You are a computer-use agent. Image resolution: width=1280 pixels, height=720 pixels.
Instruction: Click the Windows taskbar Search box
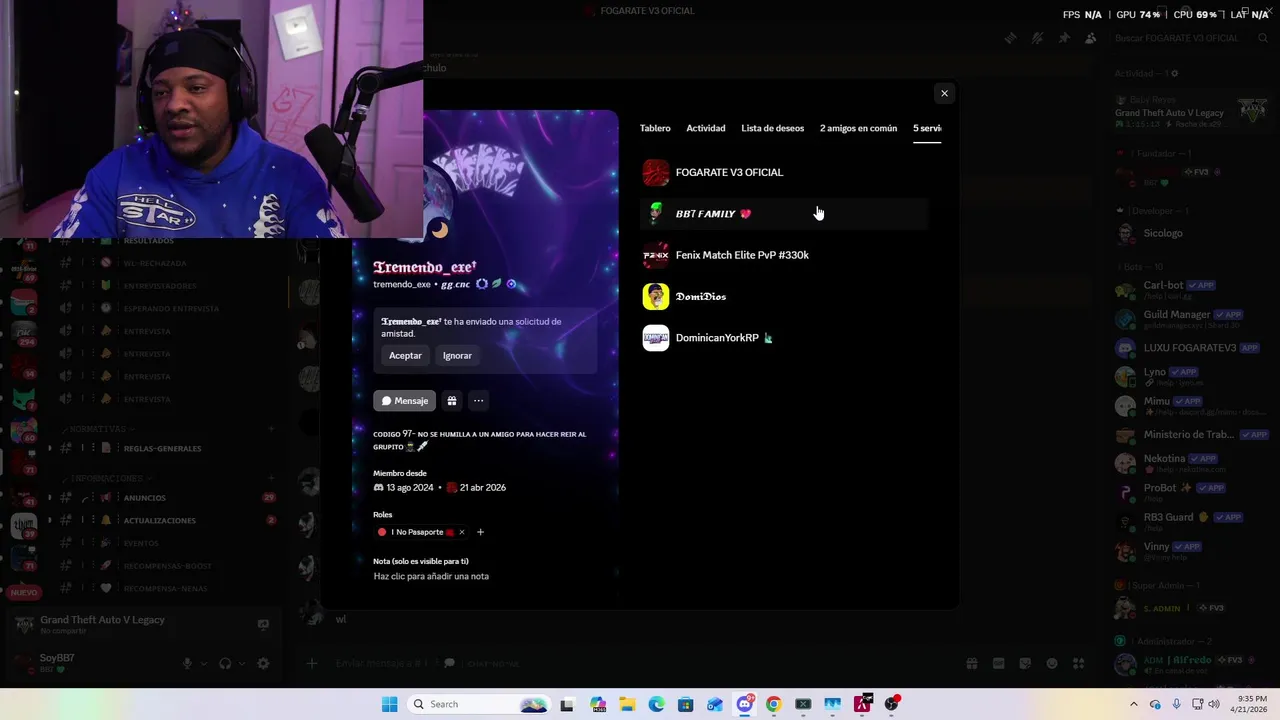click(479, 704)
